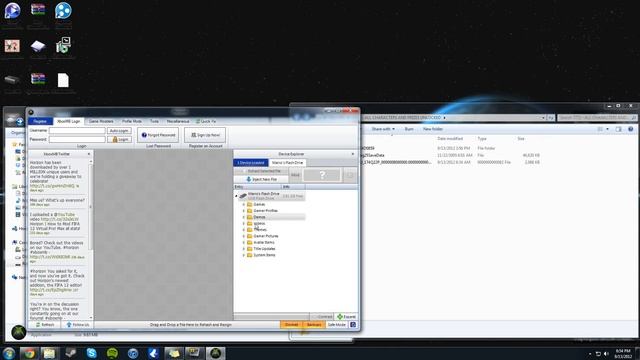Open Chrome from the taskbar
The height and width of the screenshot is (360, 640).
tap(29, 353)
